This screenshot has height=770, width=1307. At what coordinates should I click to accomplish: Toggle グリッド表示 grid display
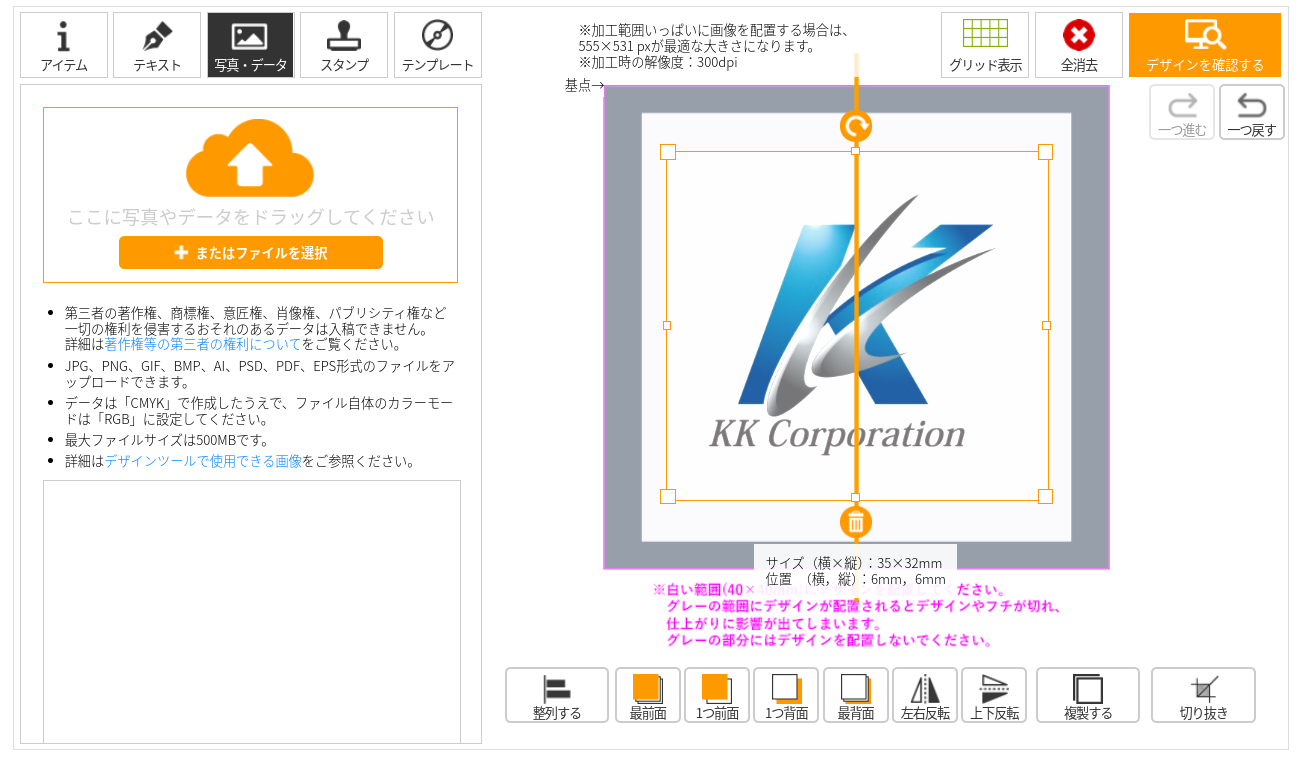pyautogui.click(x=985, y=45)
